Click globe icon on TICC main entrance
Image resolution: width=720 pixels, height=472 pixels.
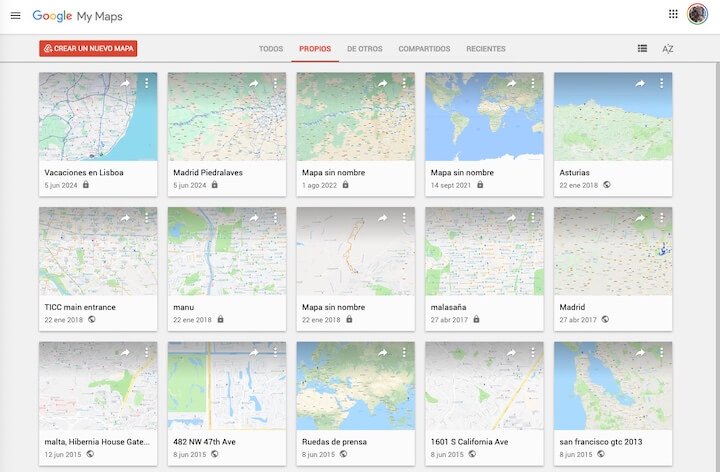(91, 319)
